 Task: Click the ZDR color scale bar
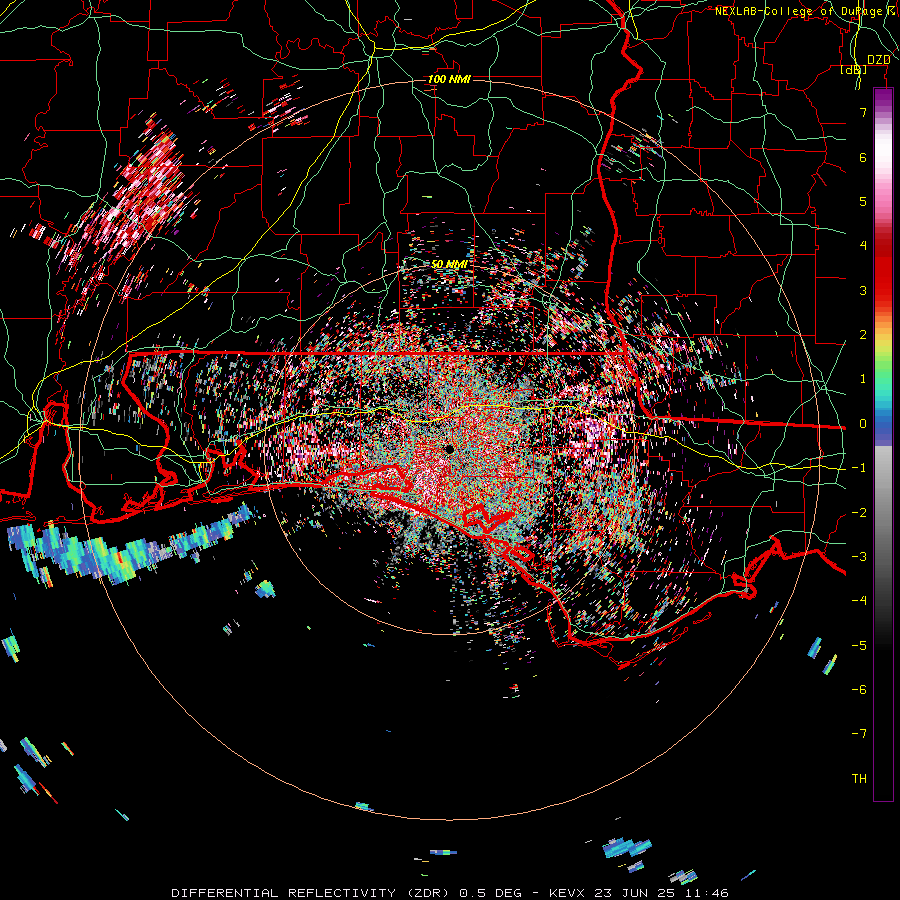pyautogui.click(x=883, y=444)
